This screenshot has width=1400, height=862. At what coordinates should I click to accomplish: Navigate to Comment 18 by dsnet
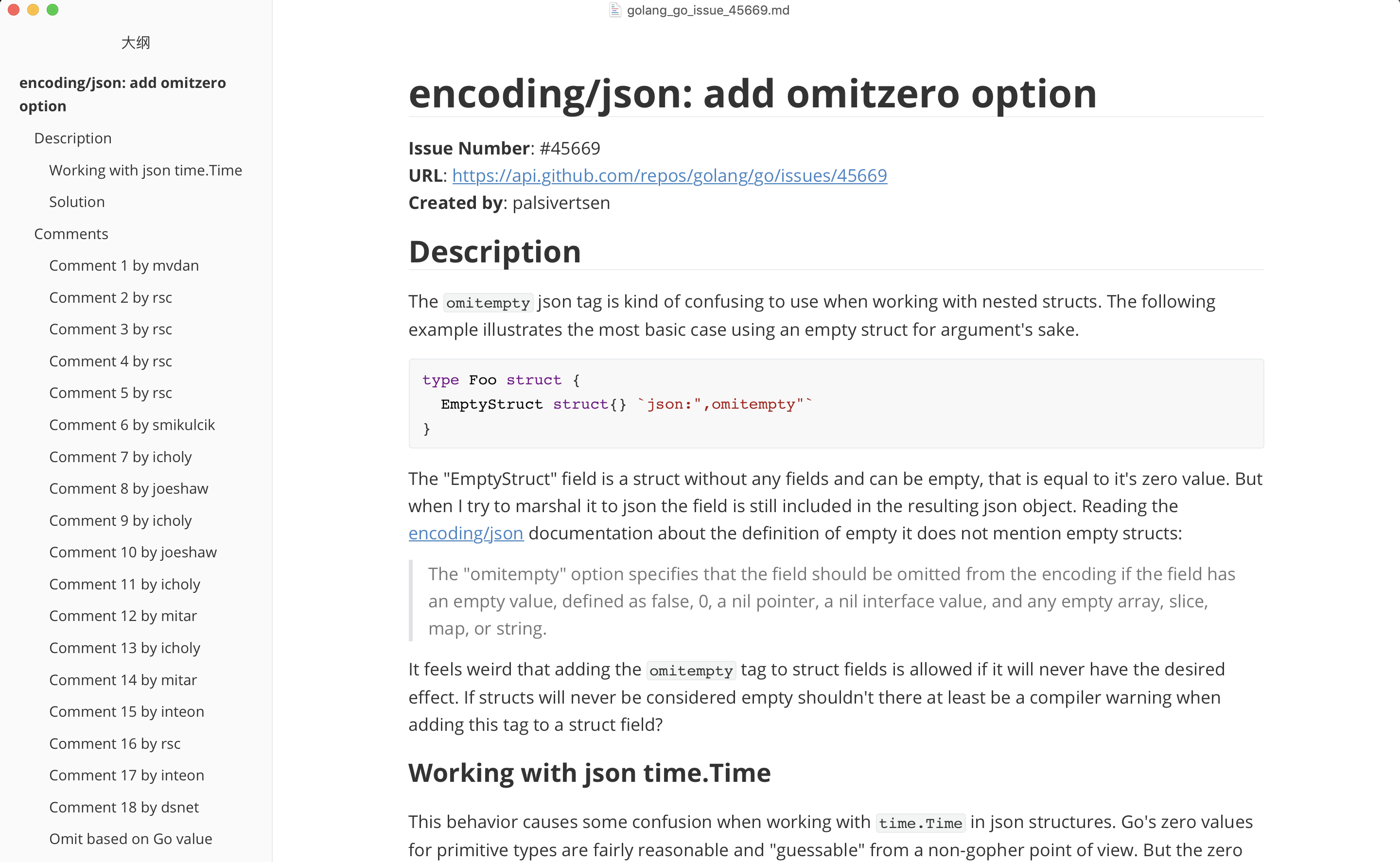click(x=124, y=807)
